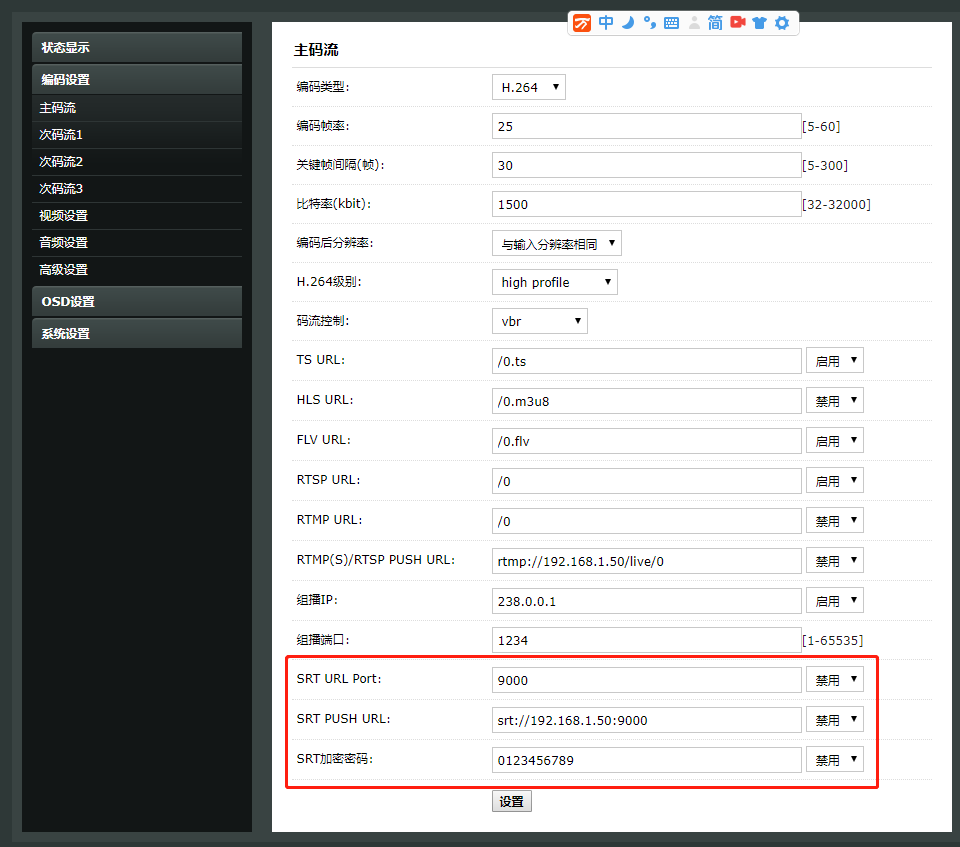The image size is (960, 847).
Task: Click the [5-300] range hint text
Action: pos(825,165)
